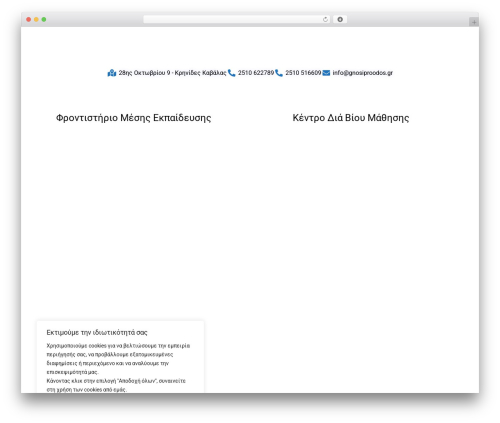Click the Εκτιμούμε την ιδιωτικότητά σας heading
Viewport: 500px width, 423px height.
tap(97, 332)
